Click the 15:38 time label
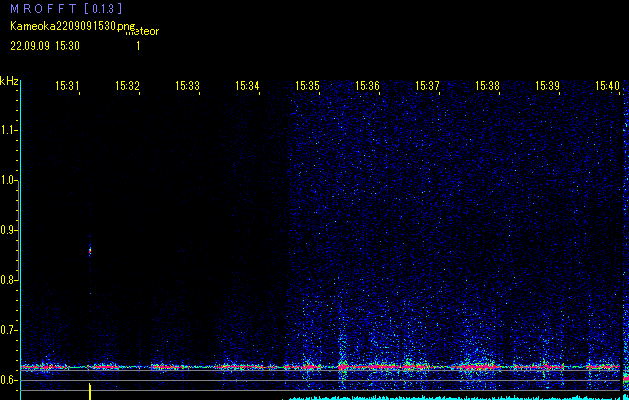 487,85
